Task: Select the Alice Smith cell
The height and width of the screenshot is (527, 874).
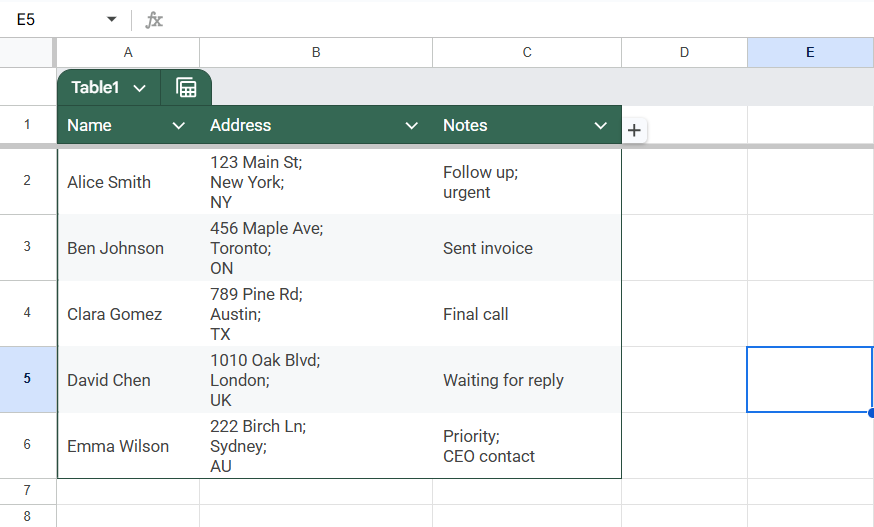Action: 128,182
